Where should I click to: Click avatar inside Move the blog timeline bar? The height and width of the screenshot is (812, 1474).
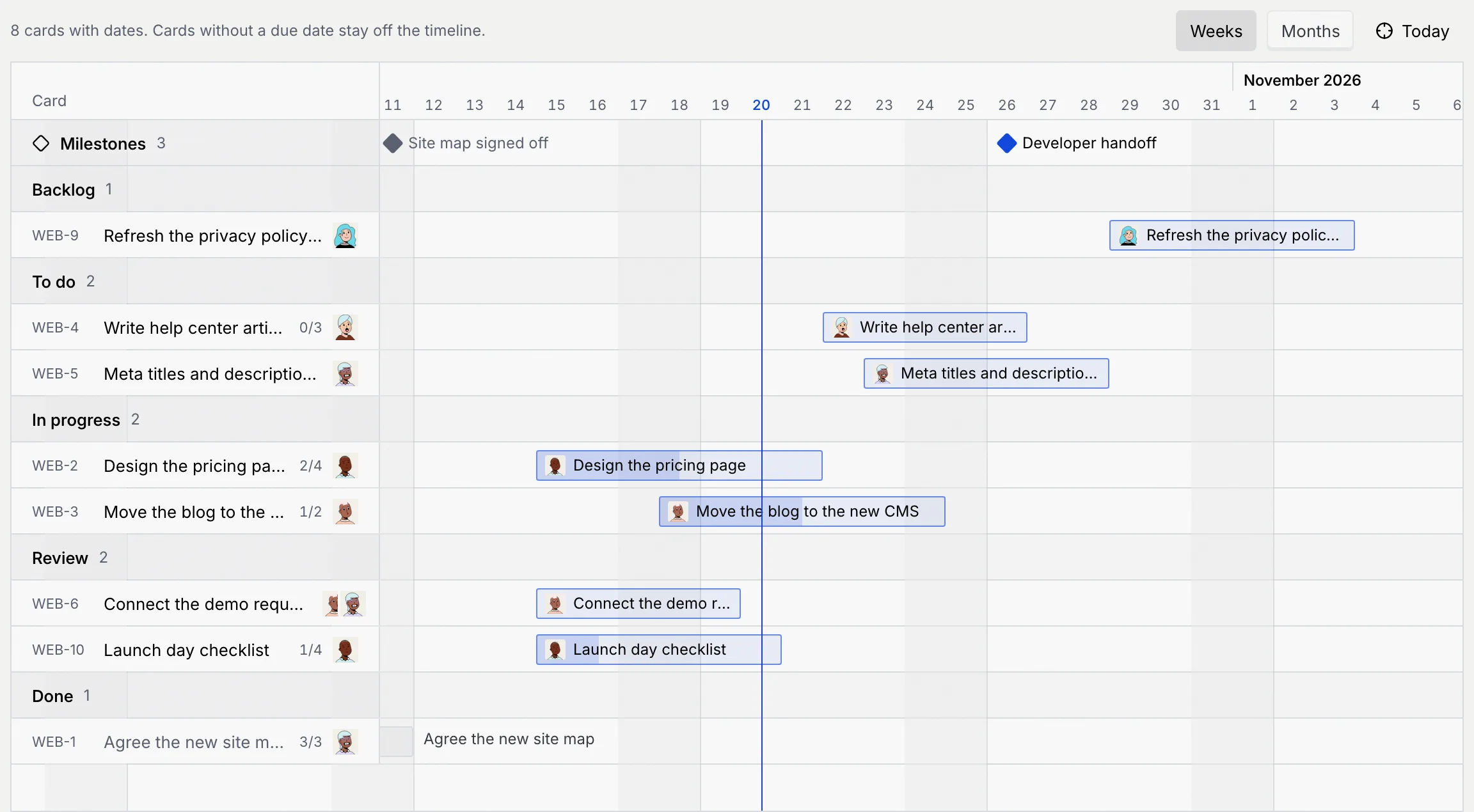[678, 511]
